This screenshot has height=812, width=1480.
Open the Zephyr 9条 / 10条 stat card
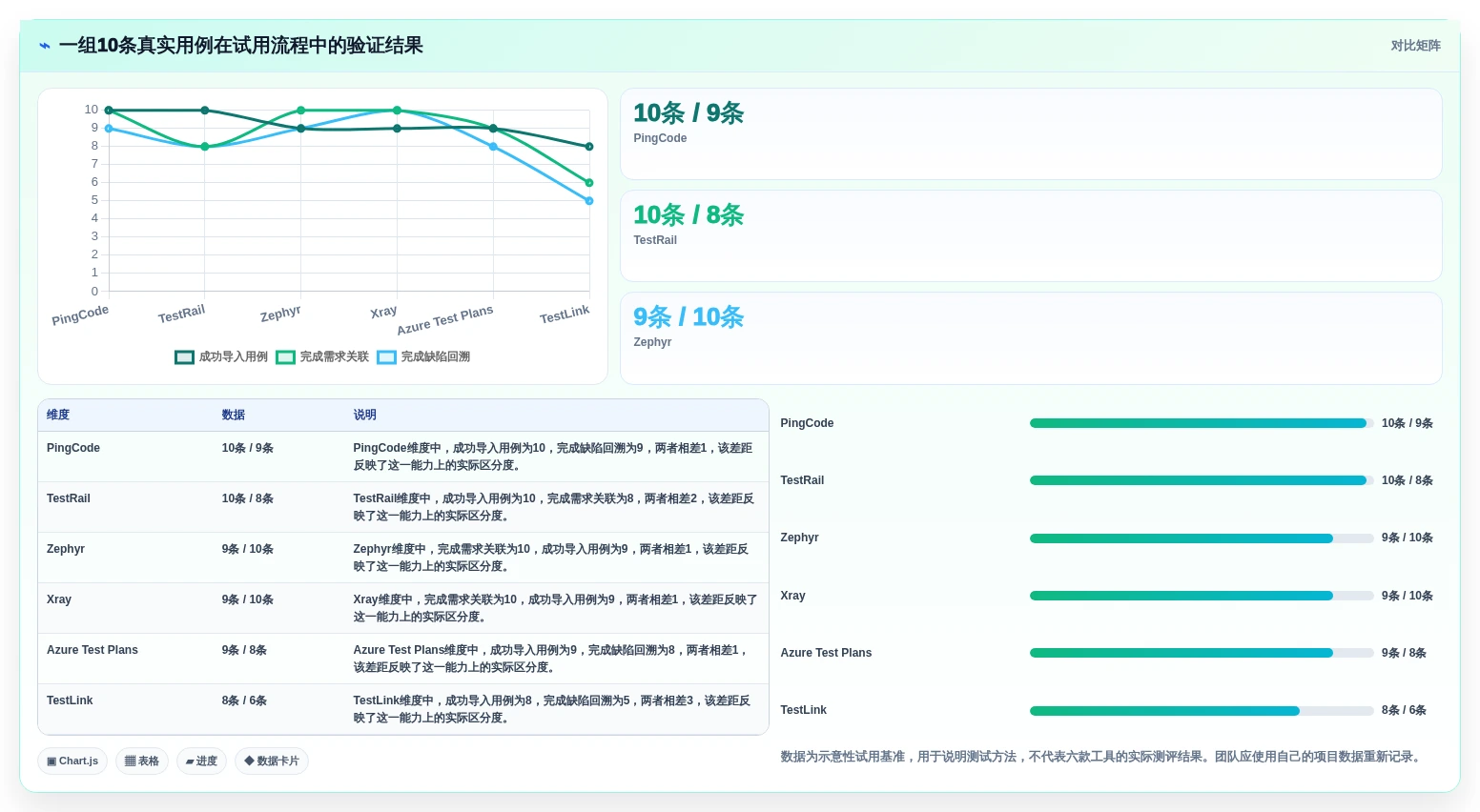(1031, 338)
